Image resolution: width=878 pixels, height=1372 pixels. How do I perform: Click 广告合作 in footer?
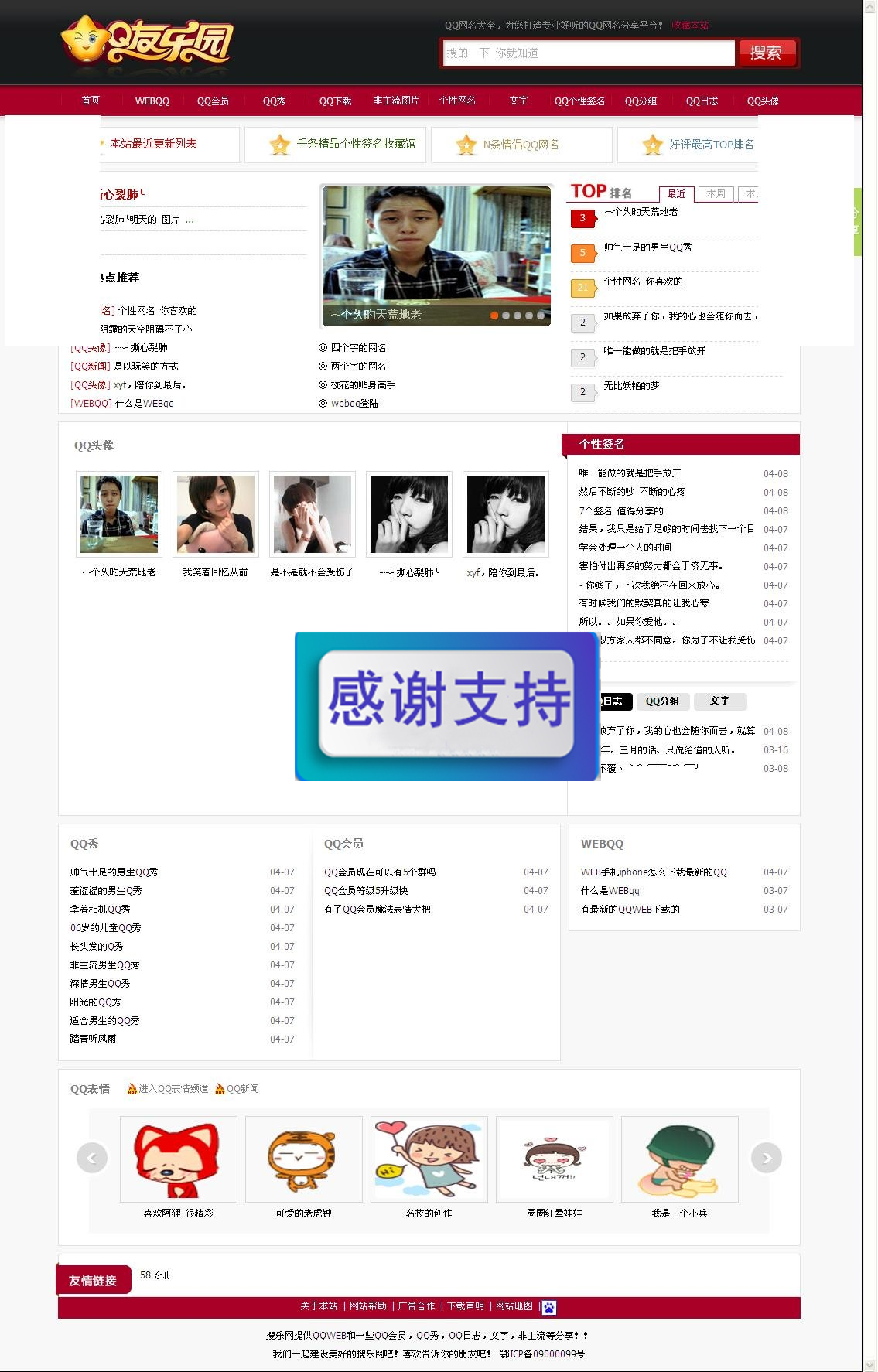point(416,1306)
